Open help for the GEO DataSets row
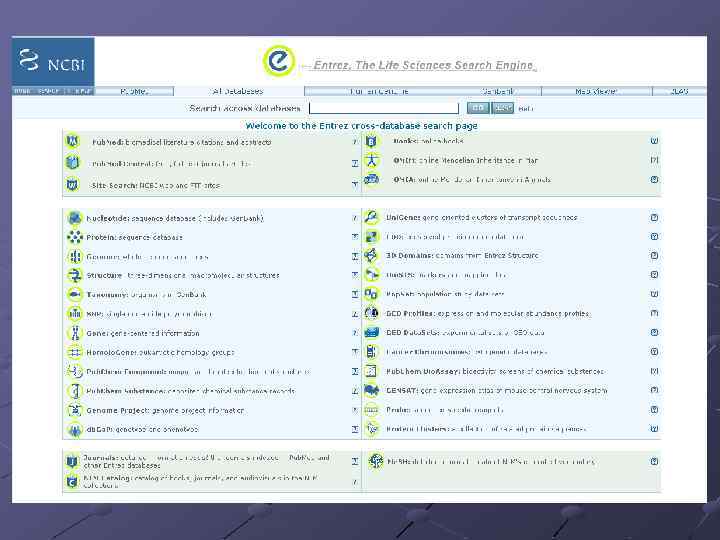Viewport: 720px width, 540px height. [654, 332]
